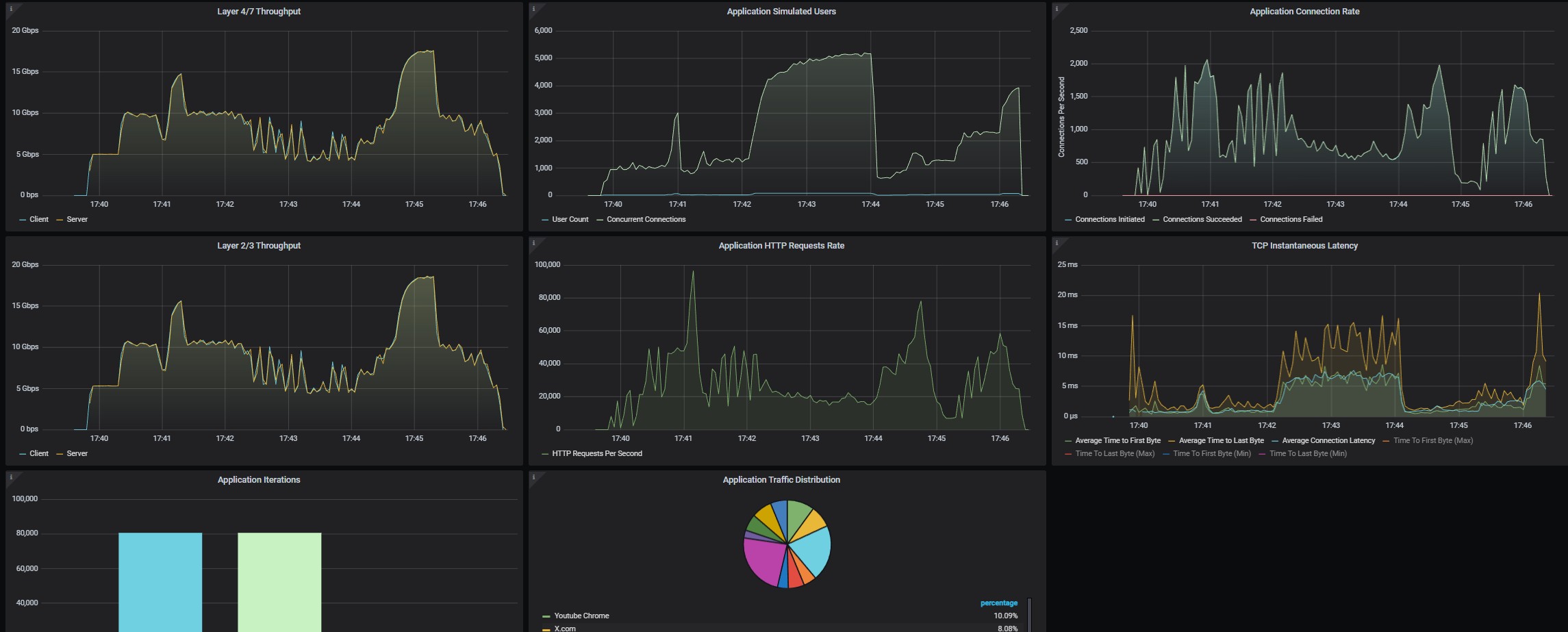Click the traffic distribution legend scrollbar
1568x632 pixels.
pos(1029,615)
